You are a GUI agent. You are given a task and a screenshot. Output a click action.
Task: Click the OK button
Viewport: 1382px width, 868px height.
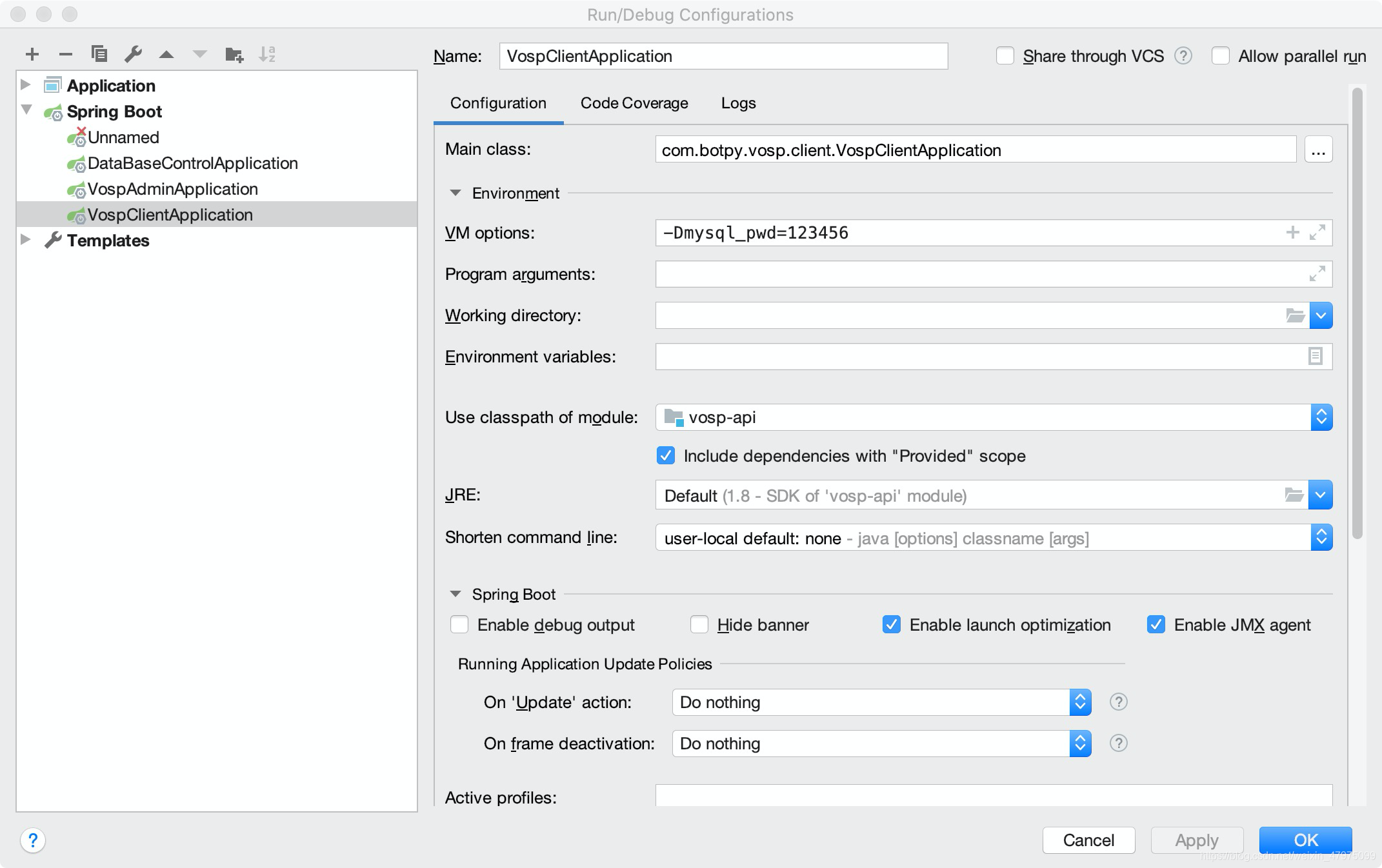point(1305,840)
